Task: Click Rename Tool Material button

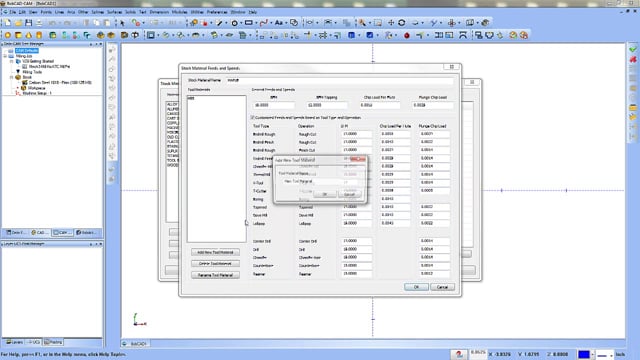Action: [215, 275]
